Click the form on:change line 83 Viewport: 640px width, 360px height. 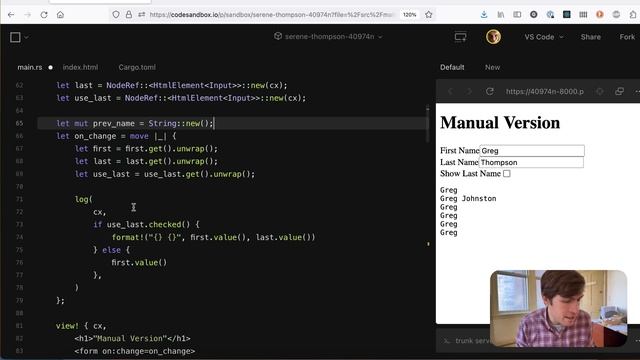pos(135,351)
